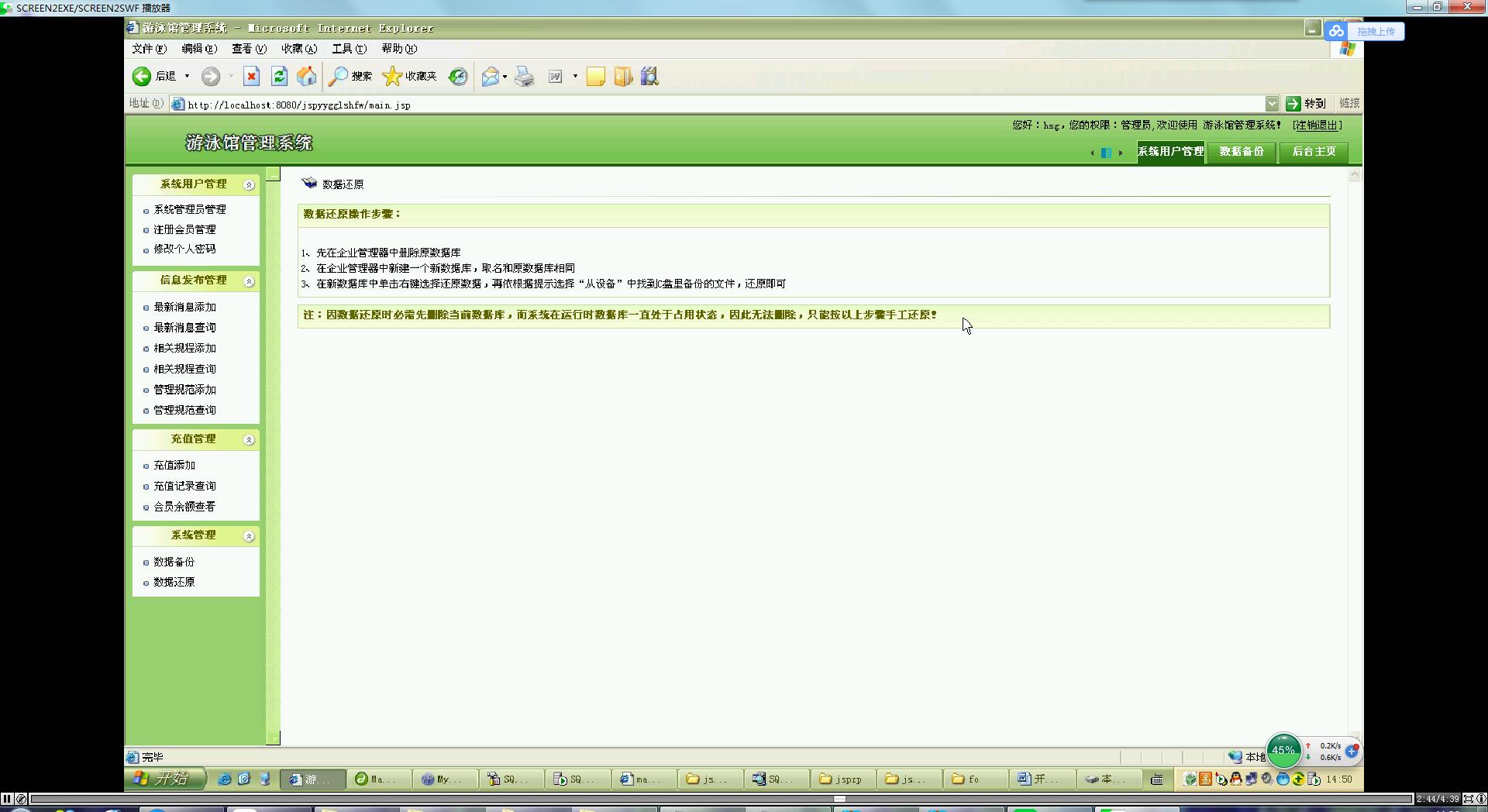
Task: Click the last toolbar icon with figure
Action: click(x=649, y=76)
